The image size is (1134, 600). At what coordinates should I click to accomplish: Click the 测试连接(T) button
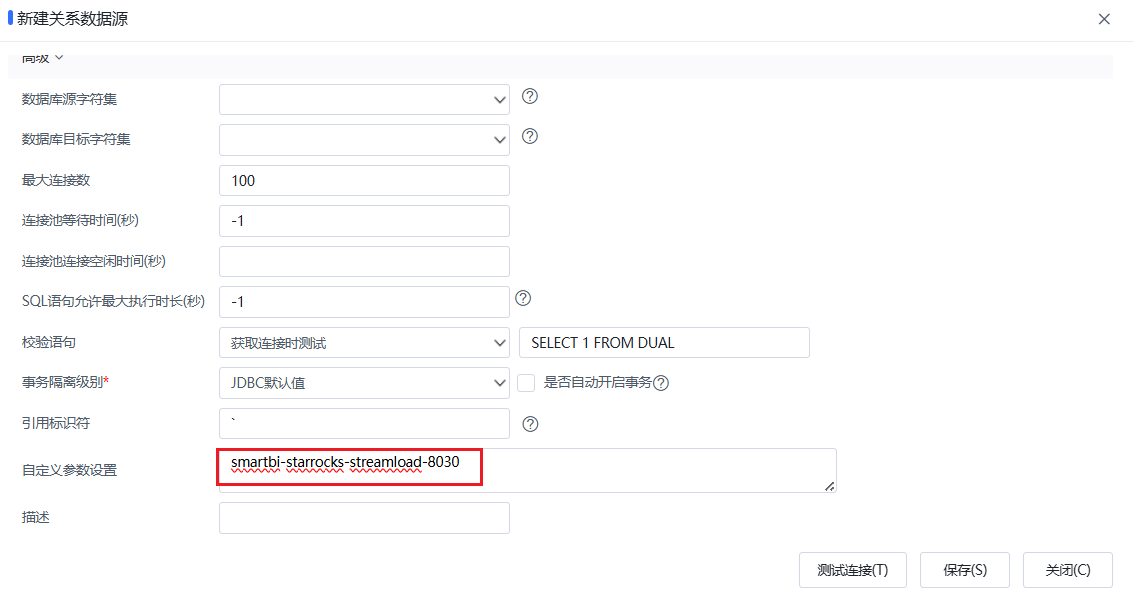coord(853,570)
